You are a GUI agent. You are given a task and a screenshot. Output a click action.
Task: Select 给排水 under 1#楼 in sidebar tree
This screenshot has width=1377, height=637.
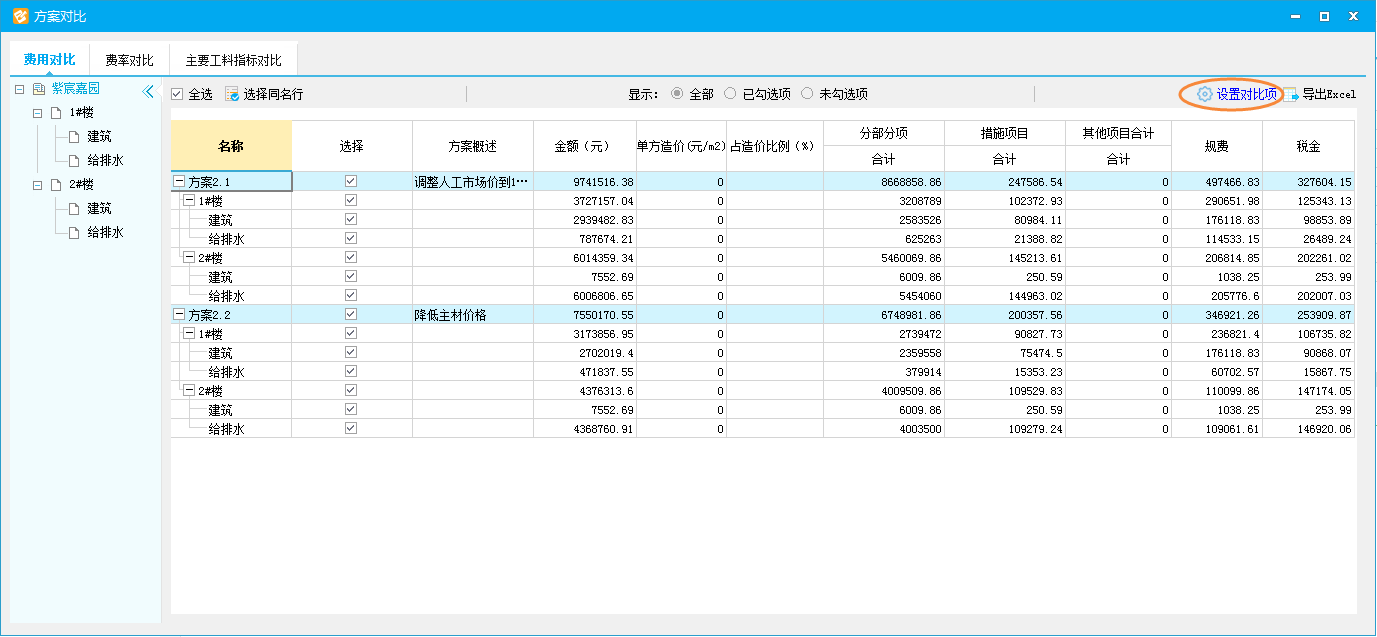coord(105,161)
